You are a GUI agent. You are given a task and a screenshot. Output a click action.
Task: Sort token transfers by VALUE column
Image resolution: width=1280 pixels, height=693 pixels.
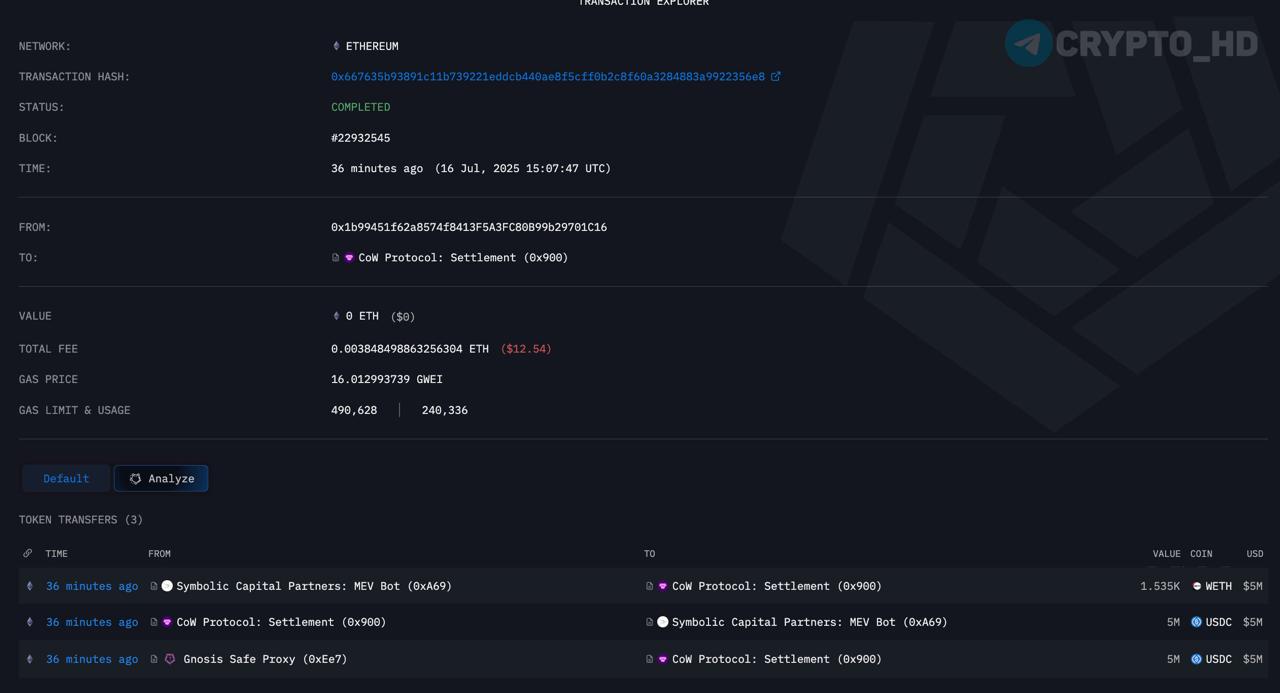pos(1166,553)
